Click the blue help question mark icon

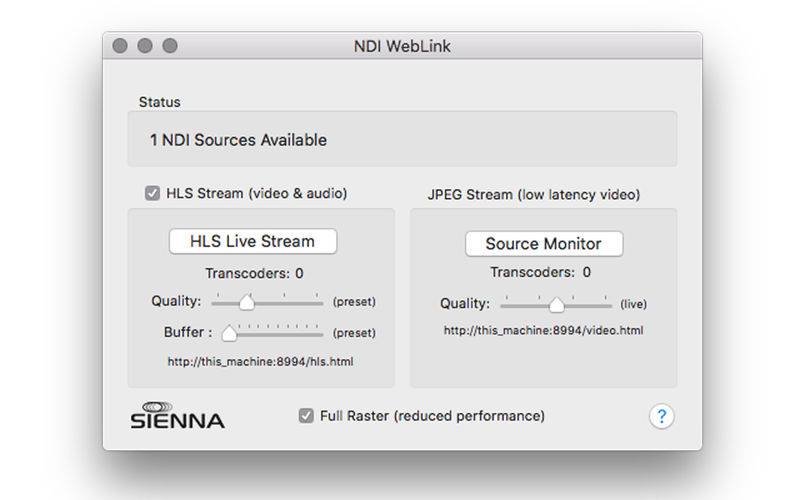[x=660, y=416]
